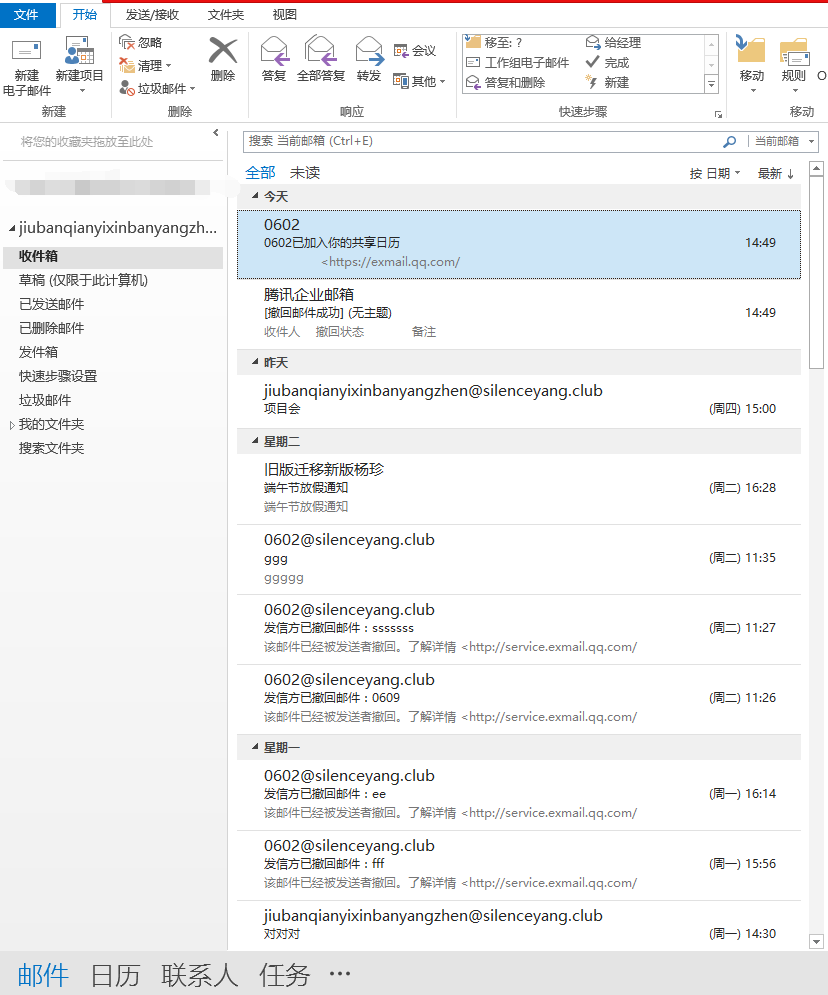Open 任务 in navigation bar

point(284,975)
